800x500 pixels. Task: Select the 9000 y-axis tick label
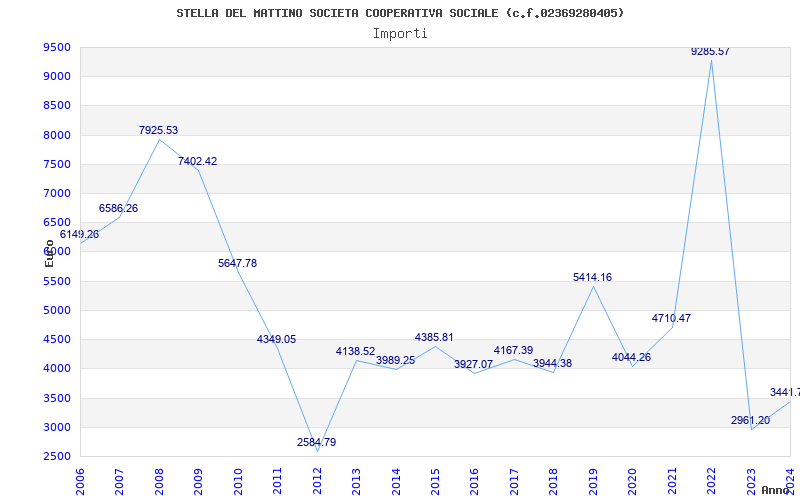pyautogui.click(x=57, y=77)
